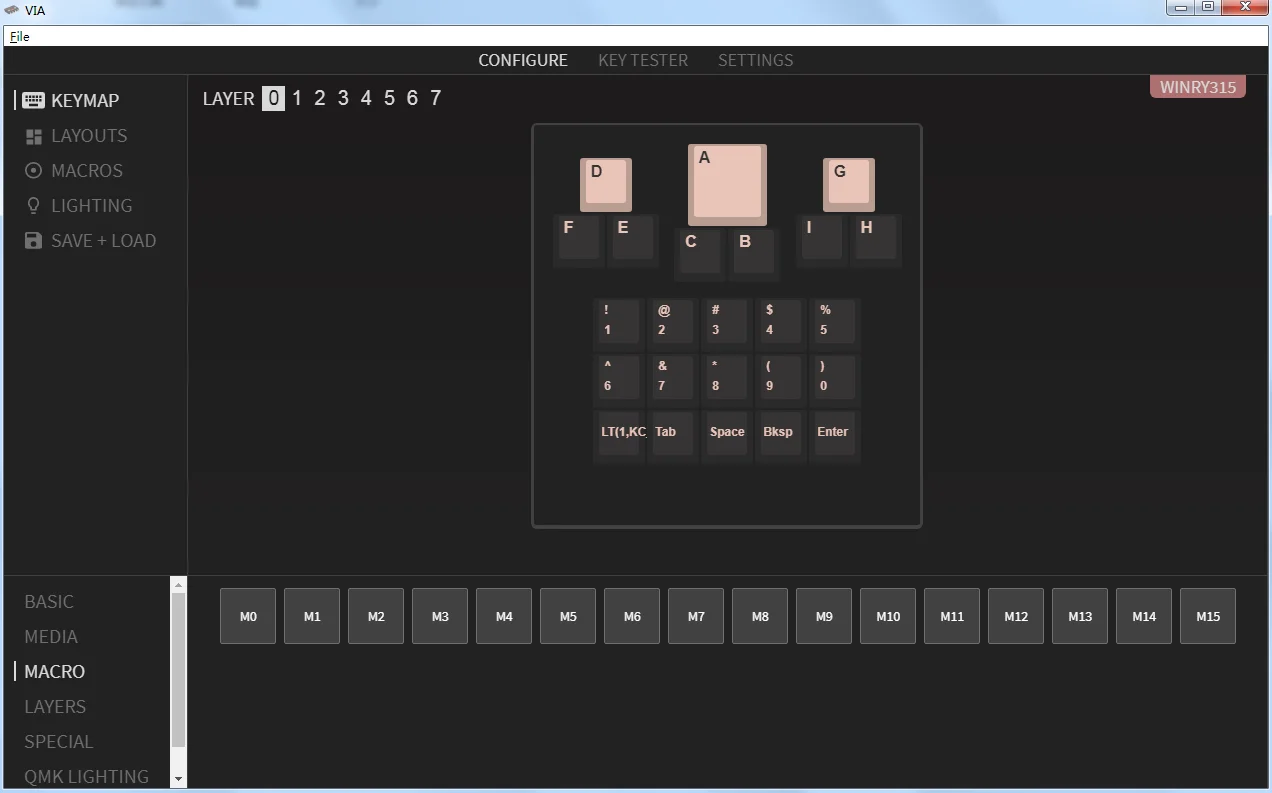Image resolution: width=1272 pixels, height=793 pixels.
Task: Click the Lighting bulb icon
Action: point(34,206)
